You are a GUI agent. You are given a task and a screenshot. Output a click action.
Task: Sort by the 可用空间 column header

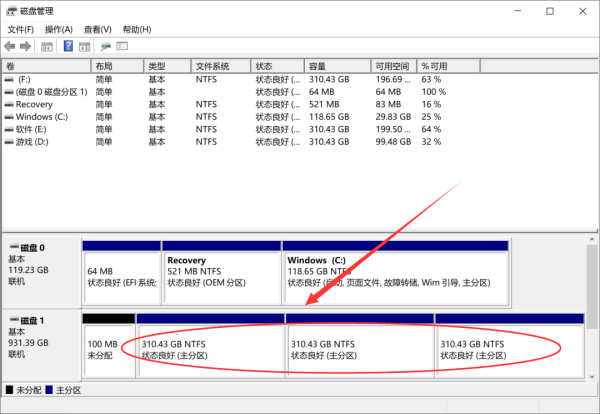pos(392,65)
